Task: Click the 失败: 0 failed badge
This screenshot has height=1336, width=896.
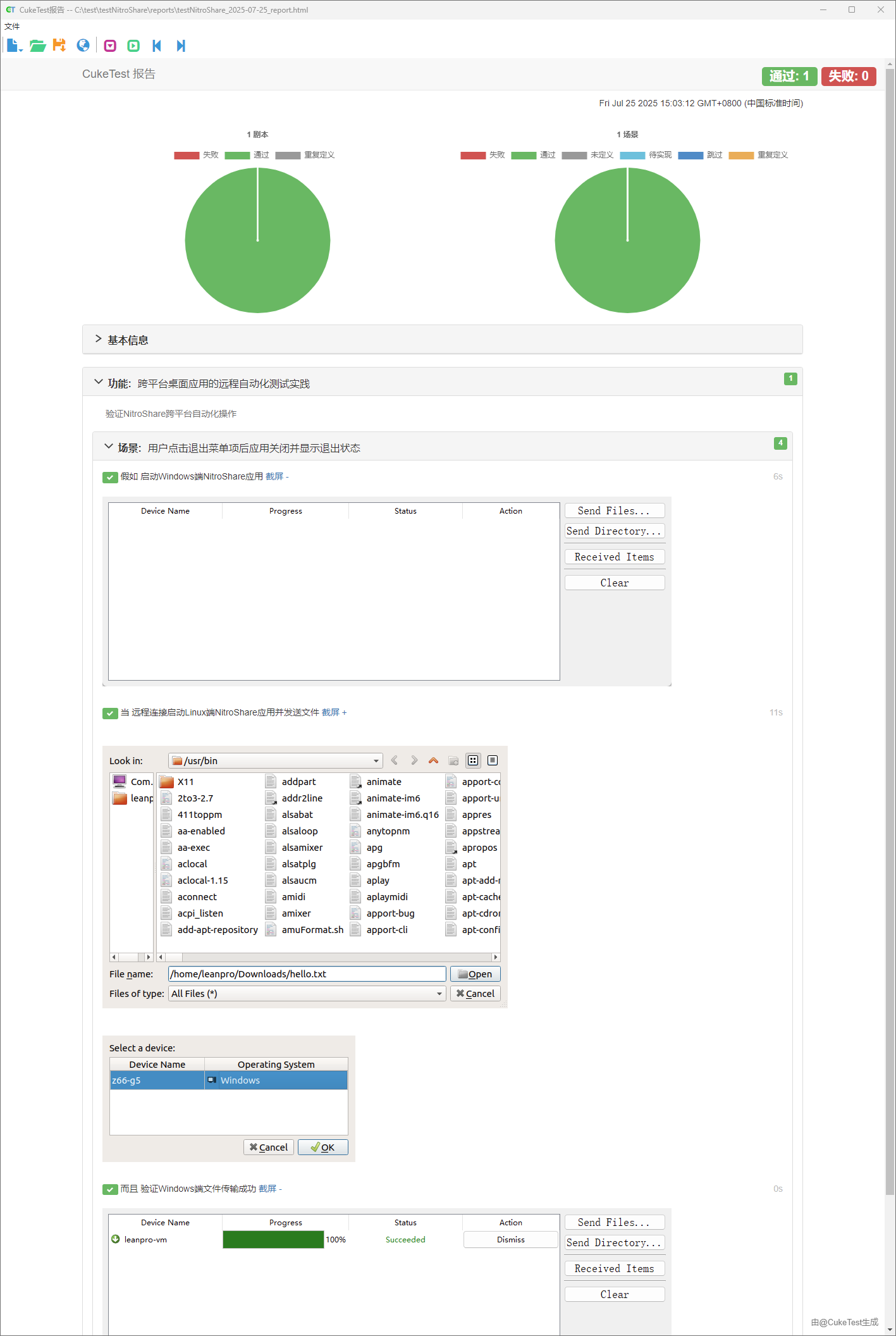Action: pos(848,77)
